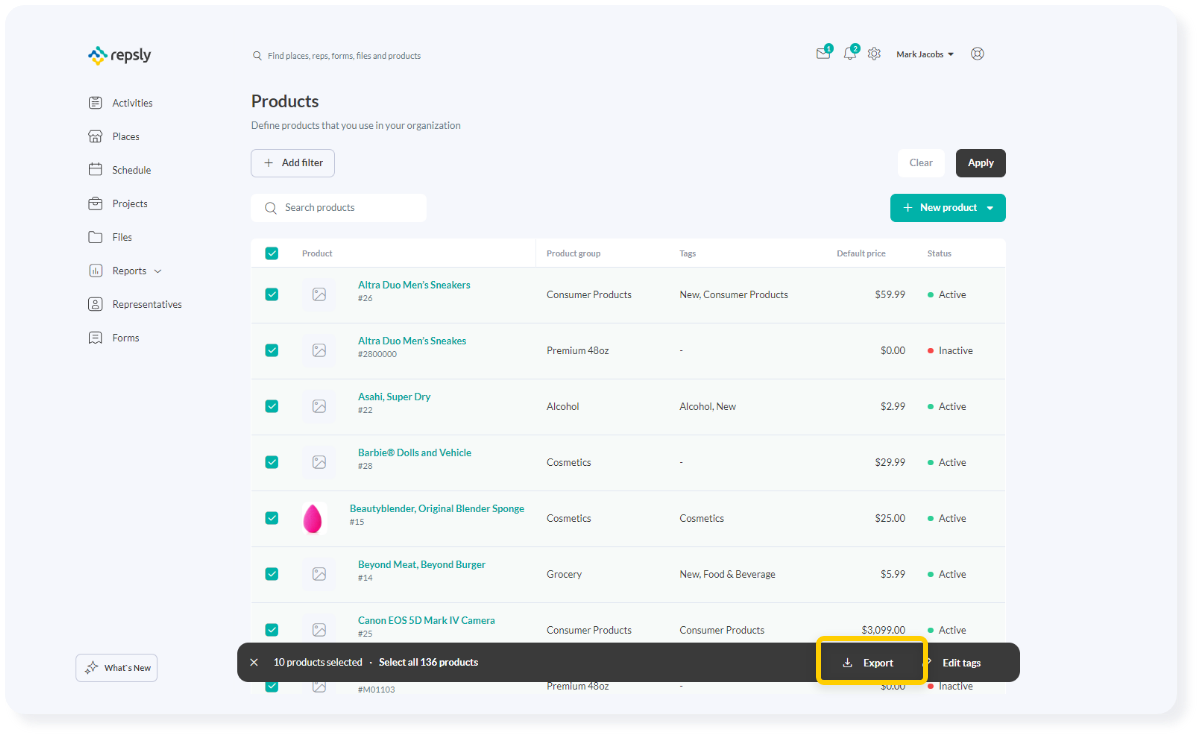1202x739 pixels.
Task: Open Beautyblender, Original Blender Sponge link
Action: click(437, 509)
